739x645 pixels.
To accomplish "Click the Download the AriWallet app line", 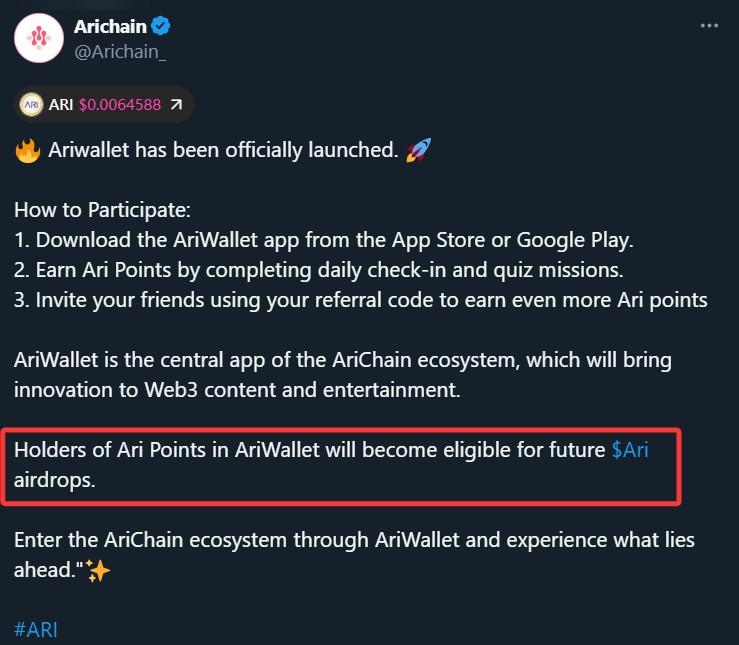I will pyautogui.click(x=324, y=240).
